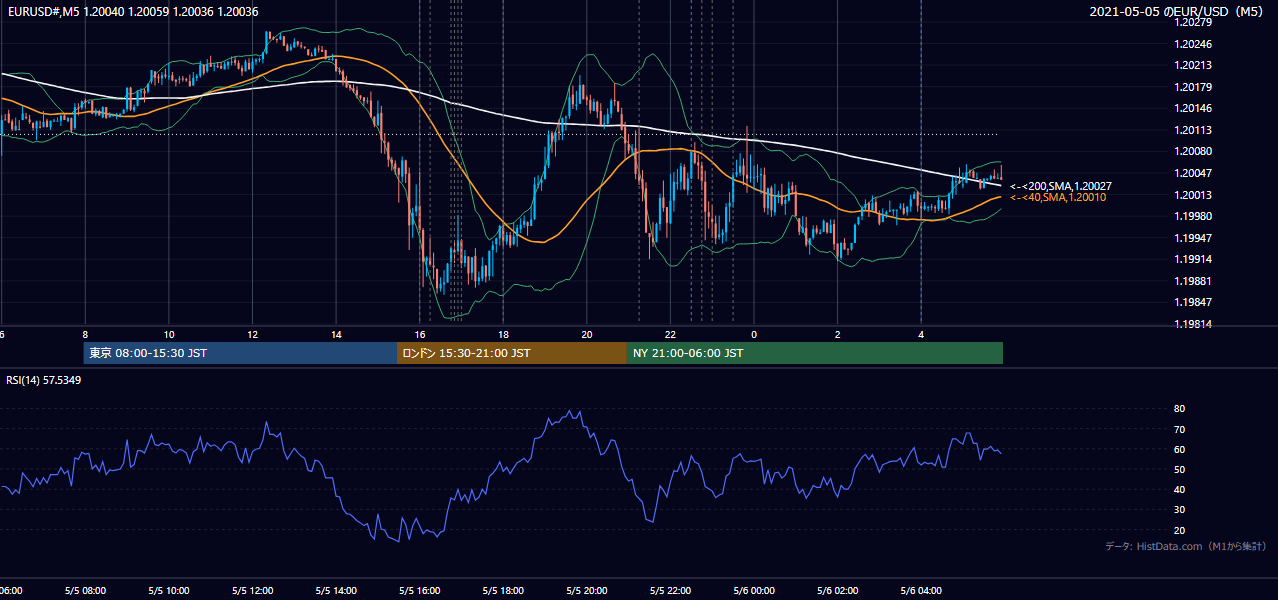Click the '5/5 14:00' bottom time label

pyautogui.click(x=336, y=591)
